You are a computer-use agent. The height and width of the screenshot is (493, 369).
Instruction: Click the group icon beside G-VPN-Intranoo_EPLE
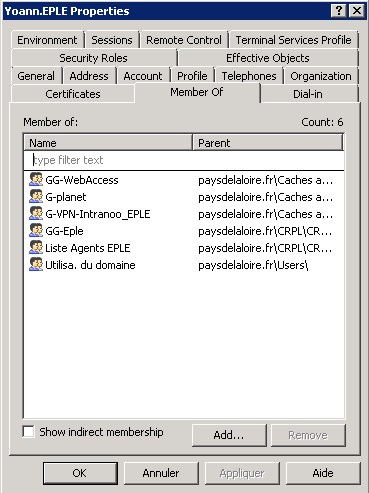(x=36, y=214)
